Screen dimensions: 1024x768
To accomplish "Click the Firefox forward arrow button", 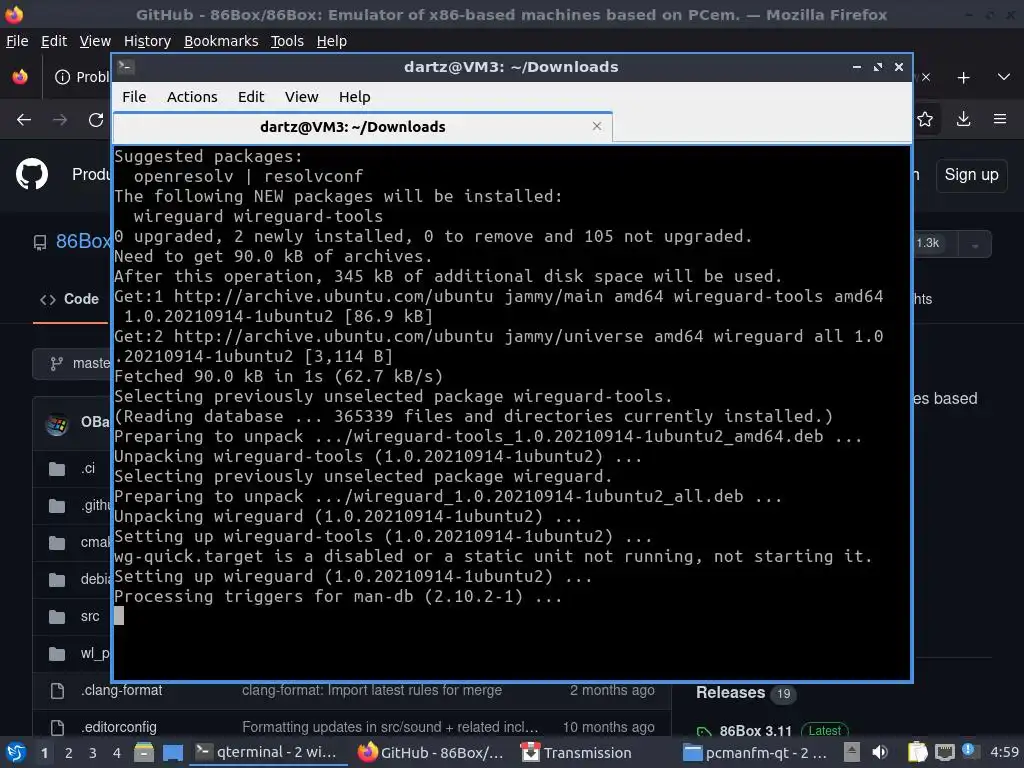I will point(59,120).
